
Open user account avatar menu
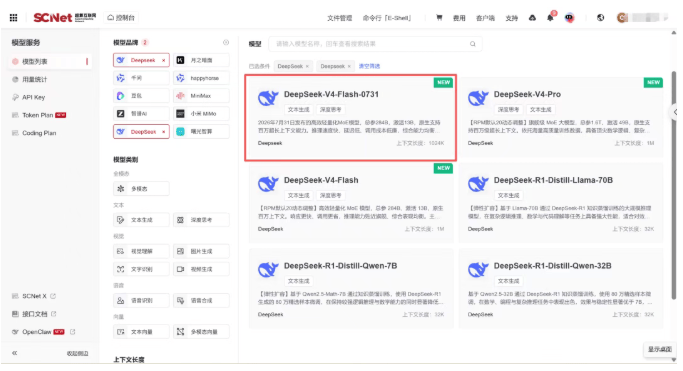622,18
